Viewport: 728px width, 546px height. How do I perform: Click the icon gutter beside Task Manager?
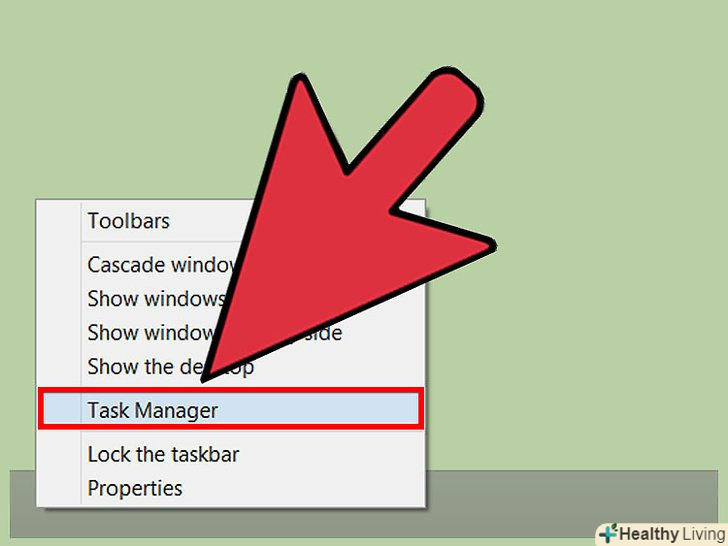[62, 409]
